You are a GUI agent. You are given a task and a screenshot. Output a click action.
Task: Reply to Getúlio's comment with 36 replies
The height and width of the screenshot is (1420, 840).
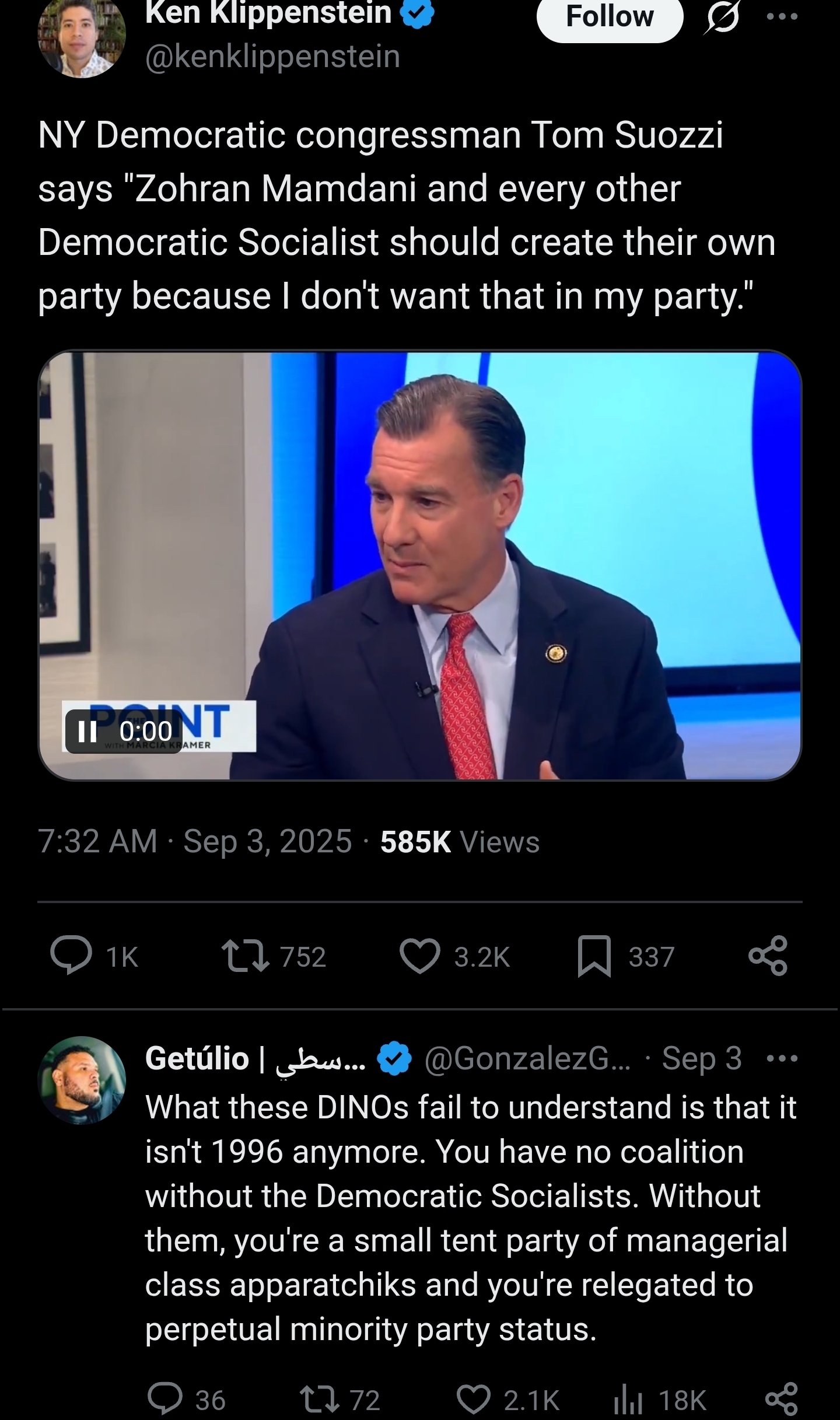coord(166,1400)
